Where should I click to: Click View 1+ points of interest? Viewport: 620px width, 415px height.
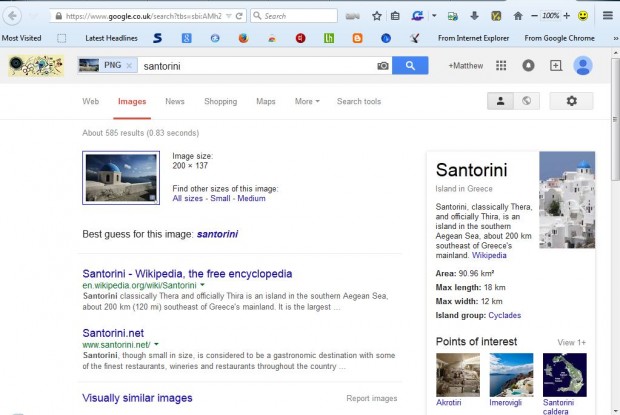coord(571,342)
